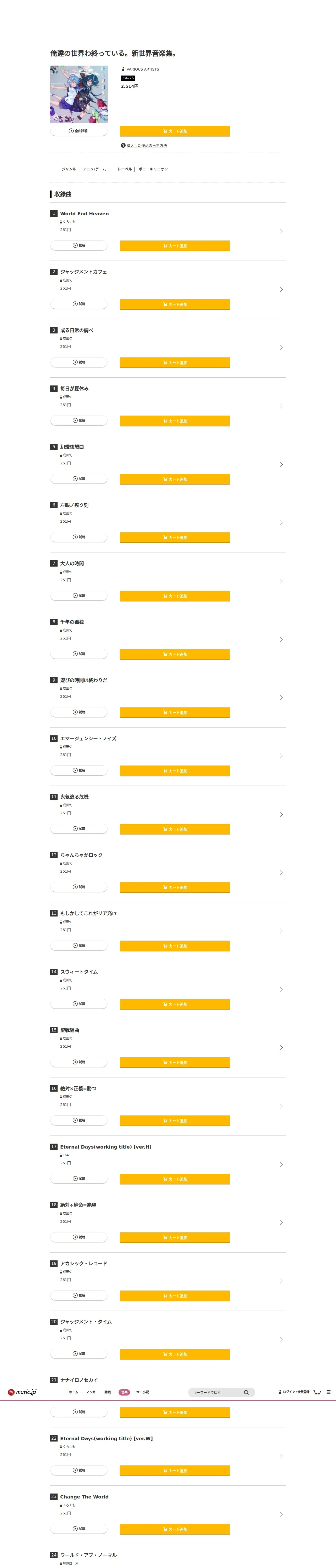Expand the 幻燈夜想曲 track chevron

point(281,464)
